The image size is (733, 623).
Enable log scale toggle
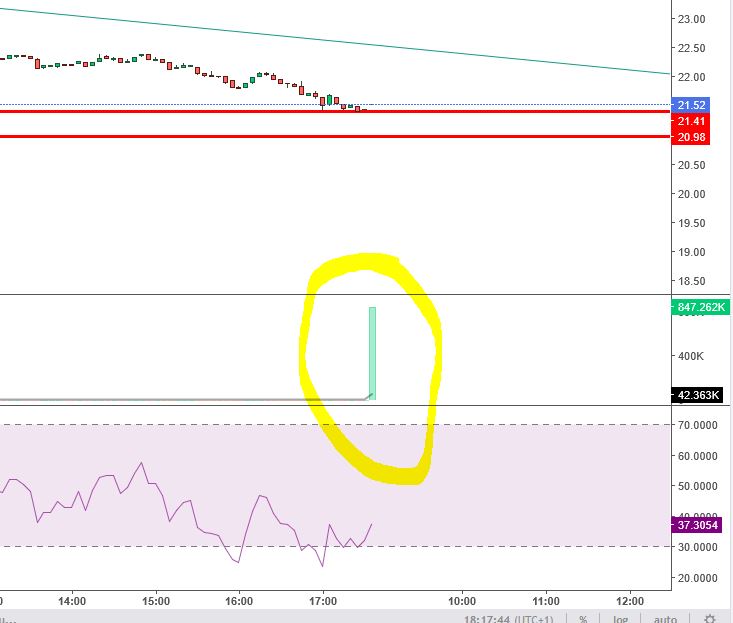(x=620, y=619)
